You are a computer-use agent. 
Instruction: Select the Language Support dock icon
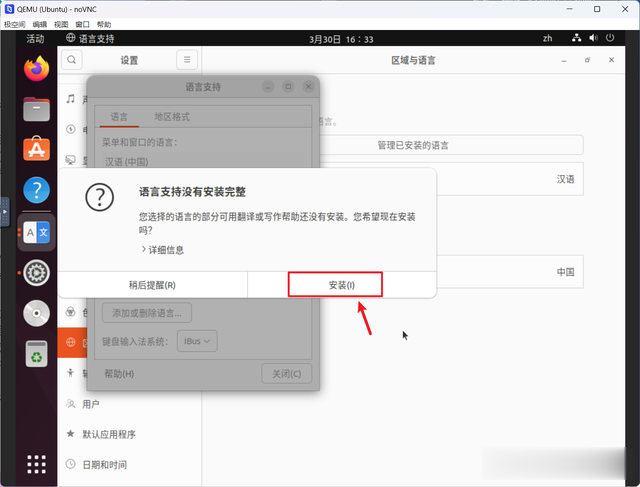point(36,232)
